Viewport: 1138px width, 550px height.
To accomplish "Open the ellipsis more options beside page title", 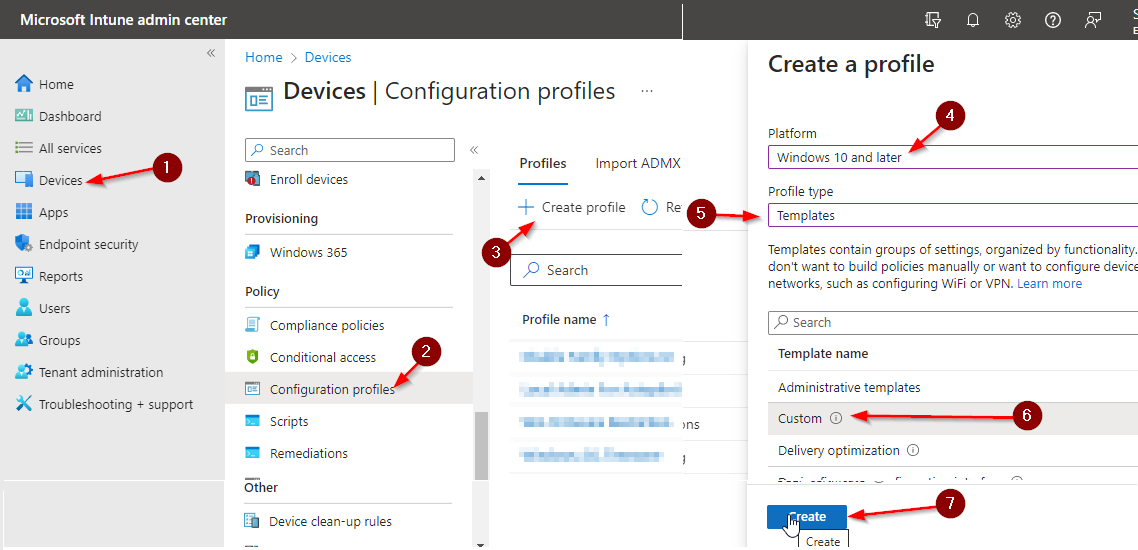I will [647, 91].
